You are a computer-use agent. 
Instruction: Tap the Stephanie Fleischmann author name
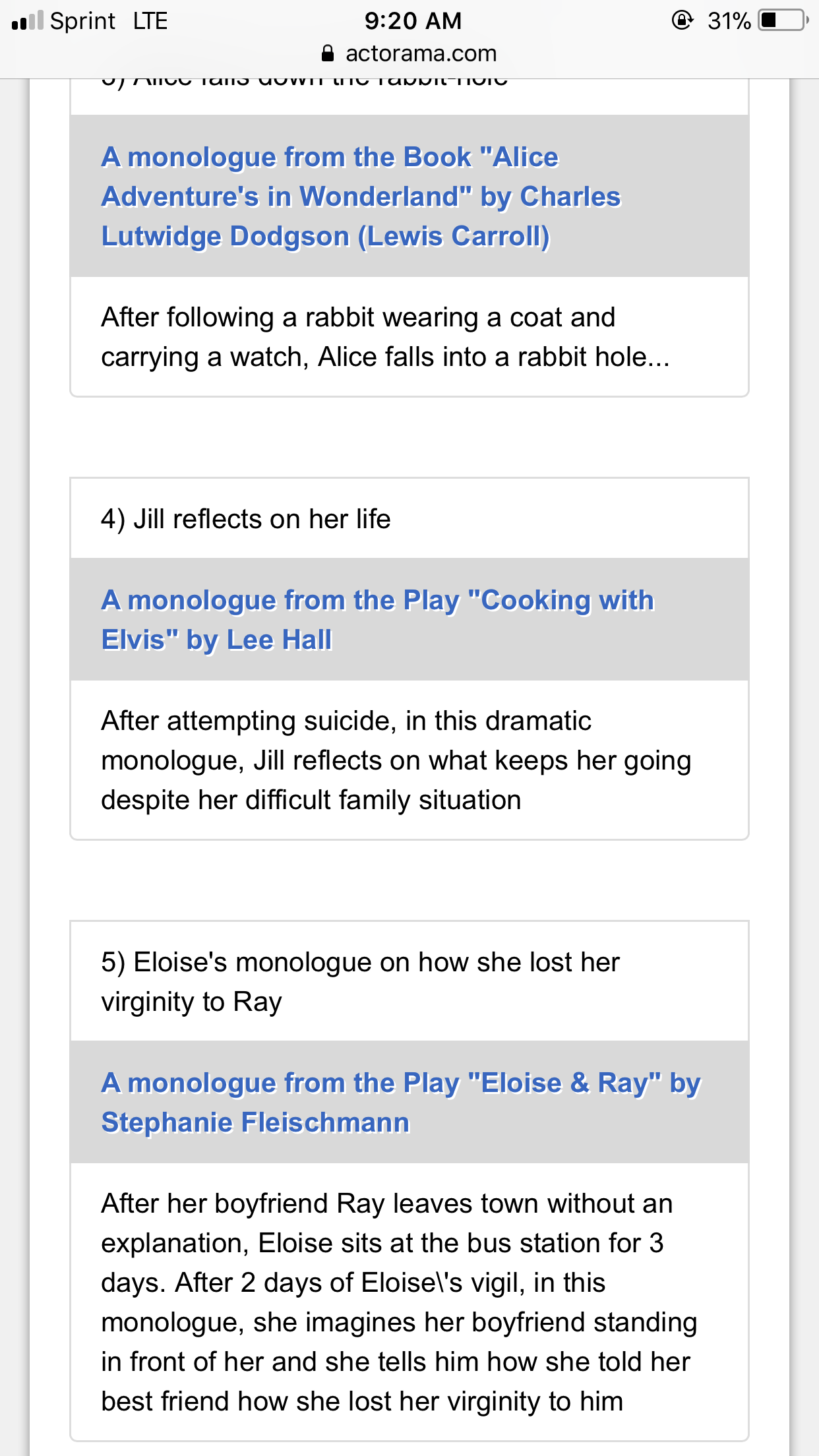pos(255,1122)
